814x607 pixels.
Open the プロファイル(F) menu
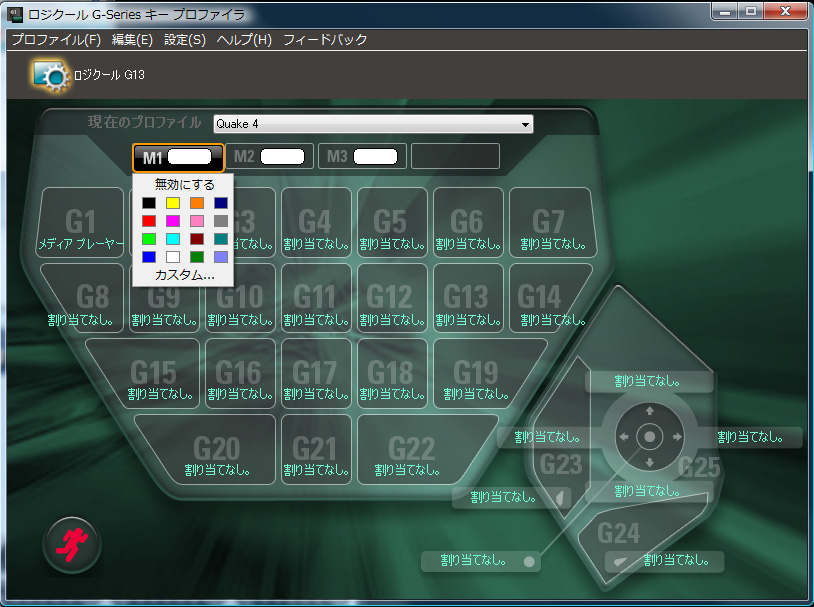click(x=56, y=40)
